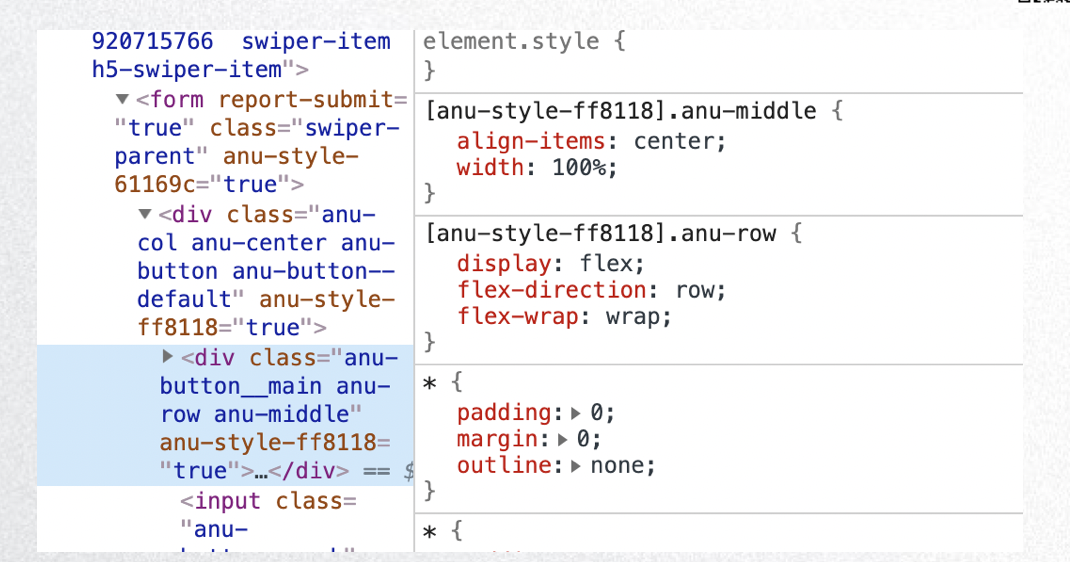Collapse the anu-col anu-center div node
This screenshot has height=562, width=1070.
(x=145, y=214)
